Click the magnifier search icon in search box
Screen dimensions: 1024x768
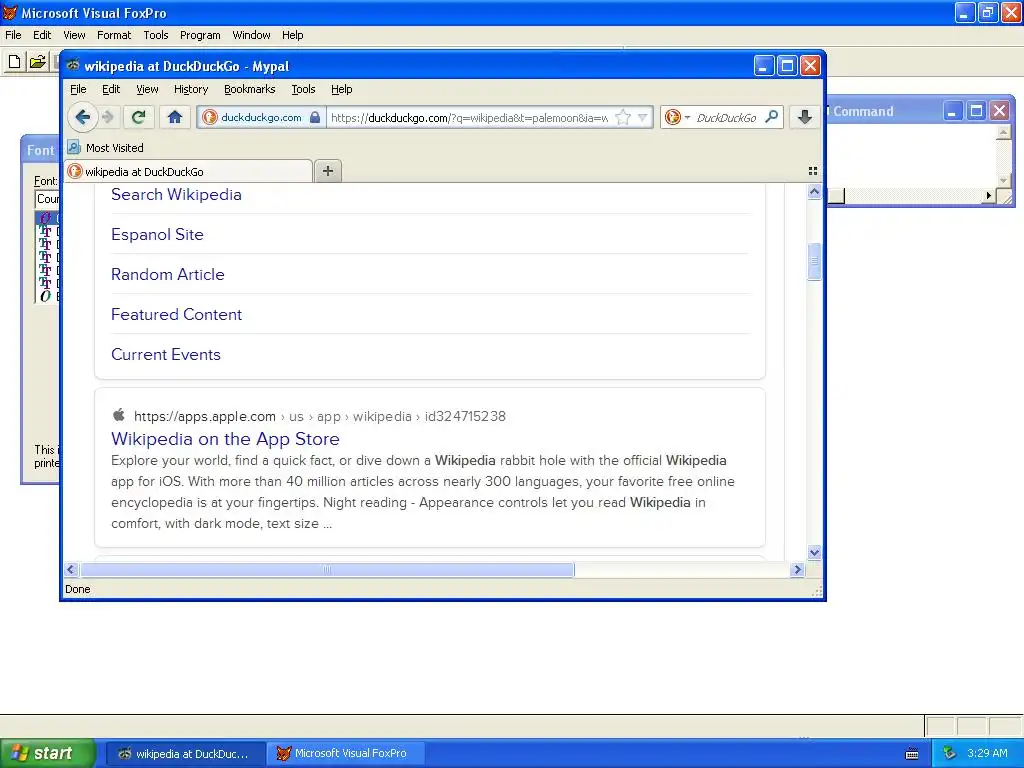click(x=771, y=117)
